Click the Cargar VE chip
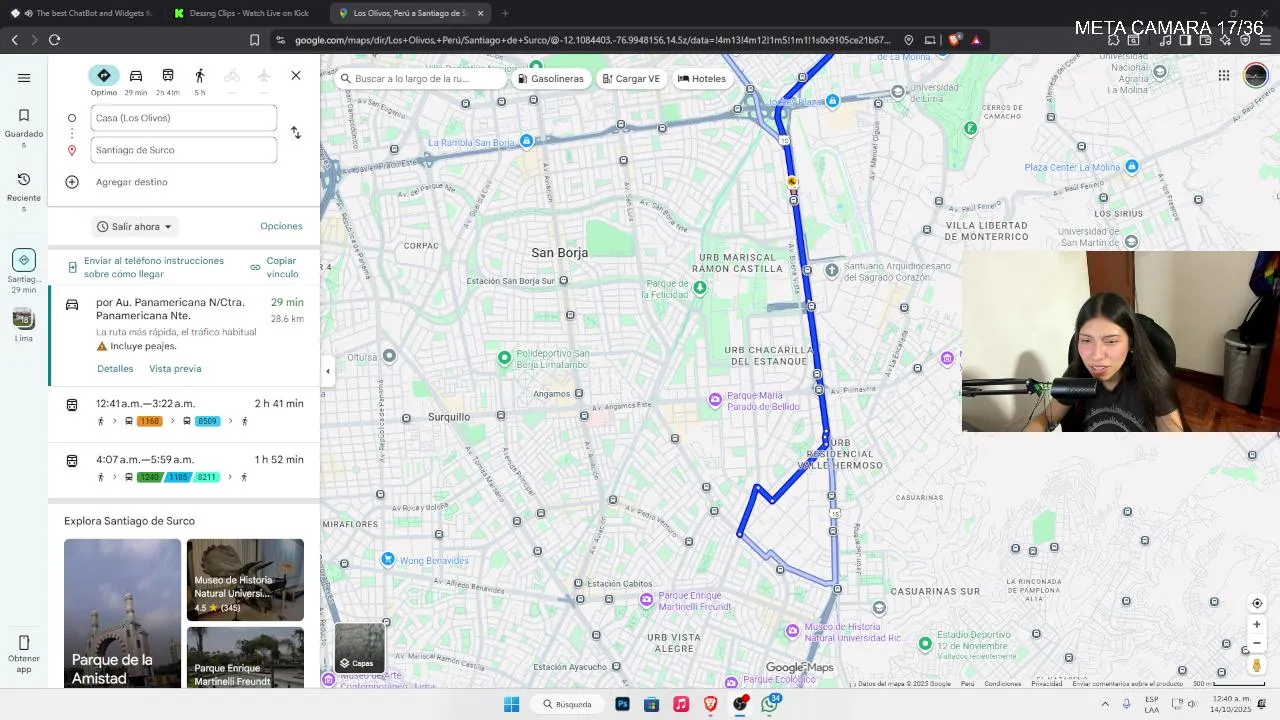1280x720 pixels. (x=631, y=78)
